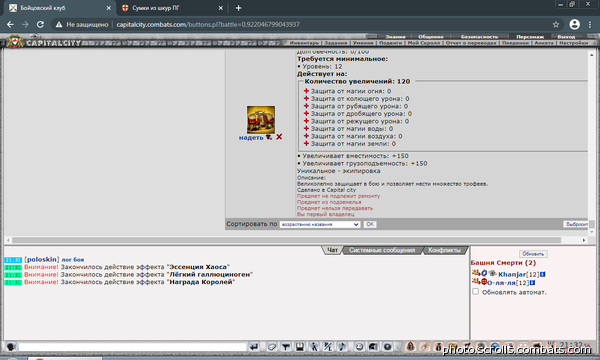Click the send message arrow icon
Screen dimensions: 600x360
point(254,347)
